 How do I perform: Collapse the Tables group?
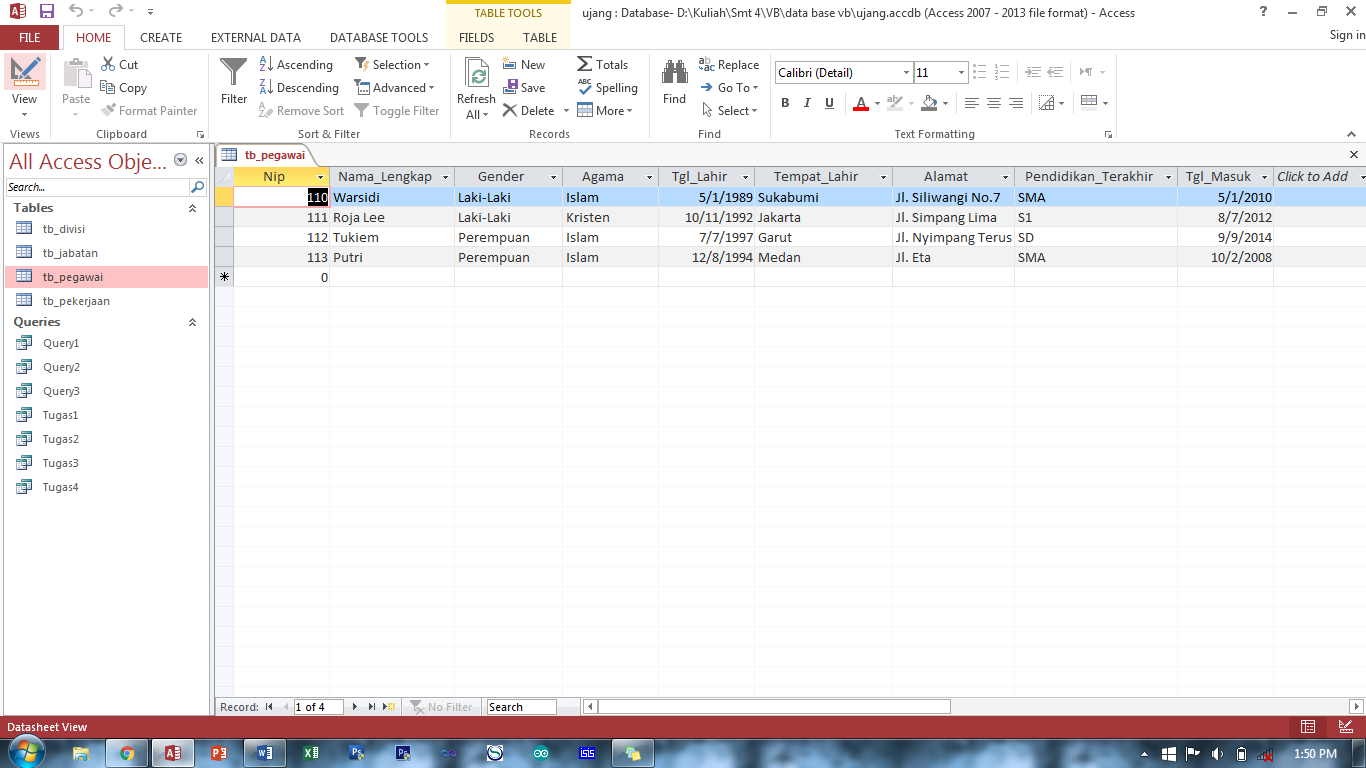coord(192,208)
